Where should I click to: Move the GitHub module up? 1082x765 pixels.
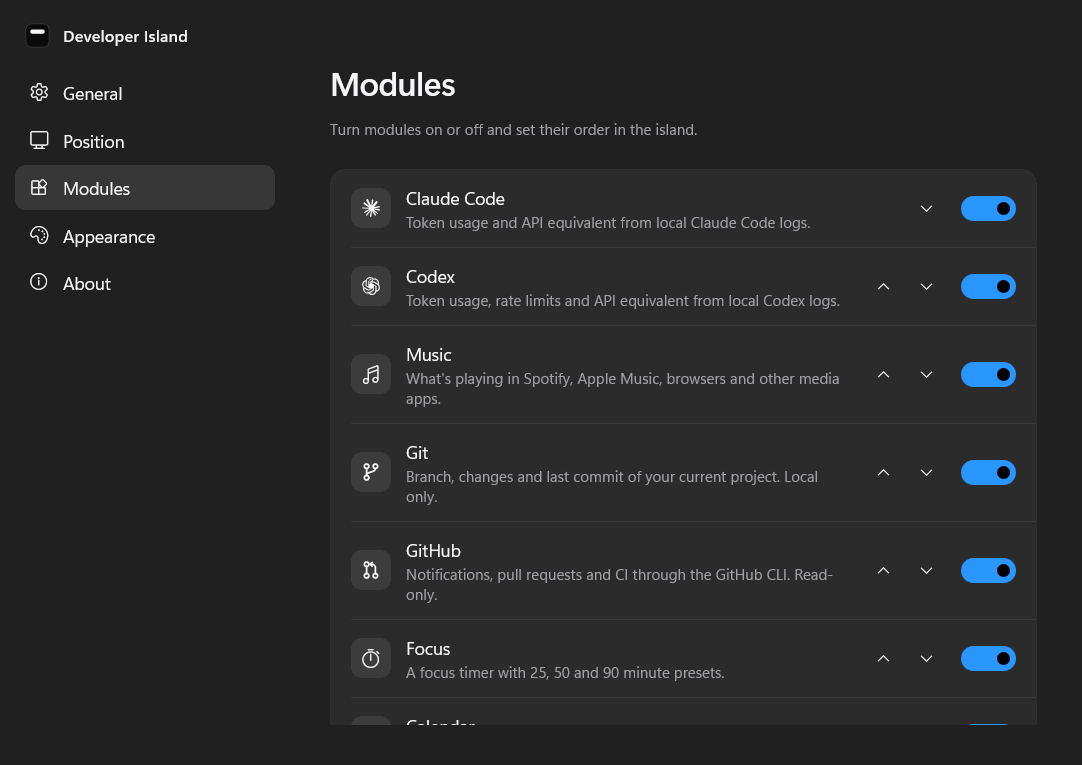[883, 570]
